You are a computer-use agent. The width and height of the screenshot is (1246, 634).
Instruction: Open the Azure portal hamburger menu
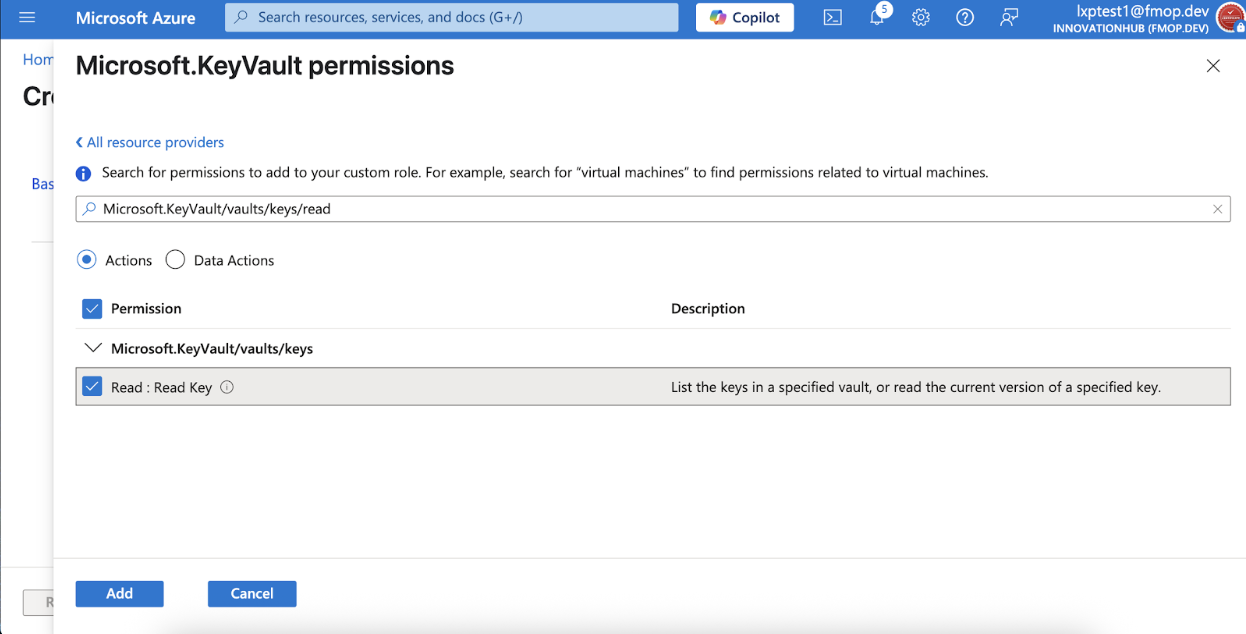point(27,18)
